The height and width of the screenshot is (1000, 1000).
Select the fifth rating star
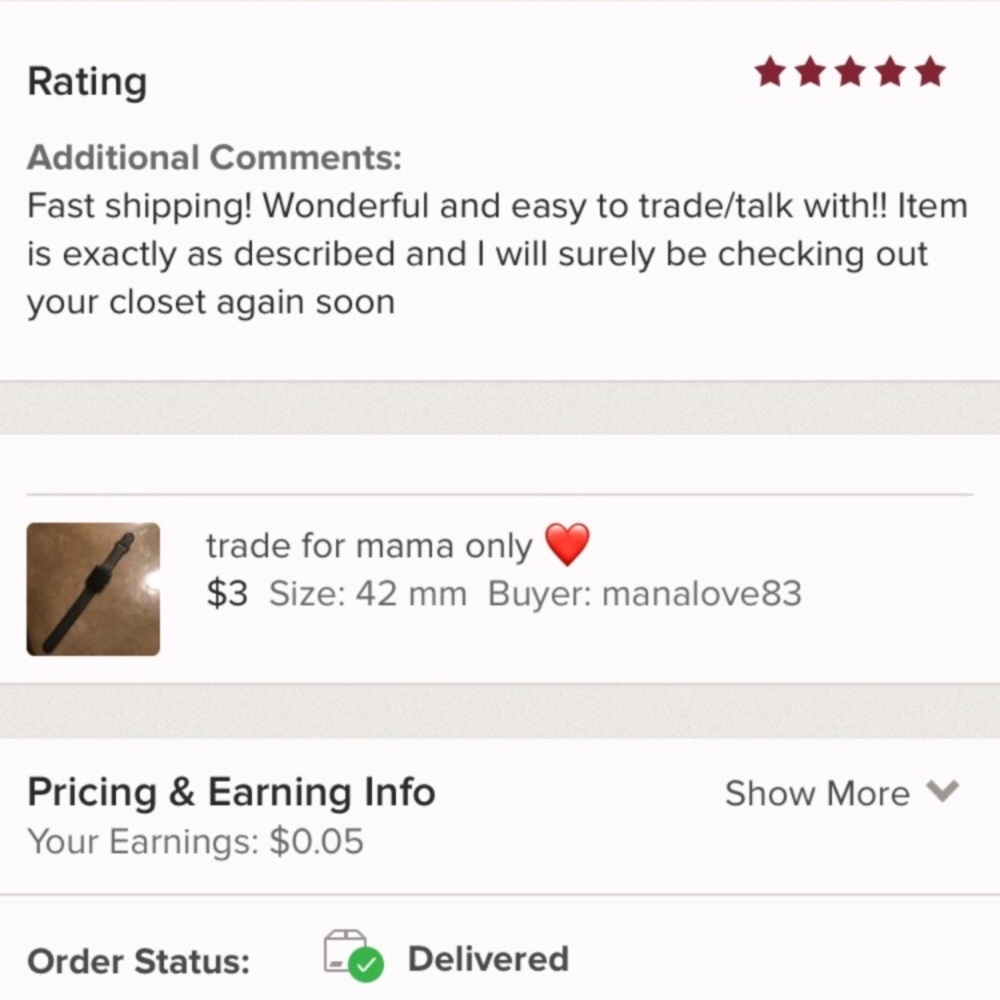pos(927,71)
